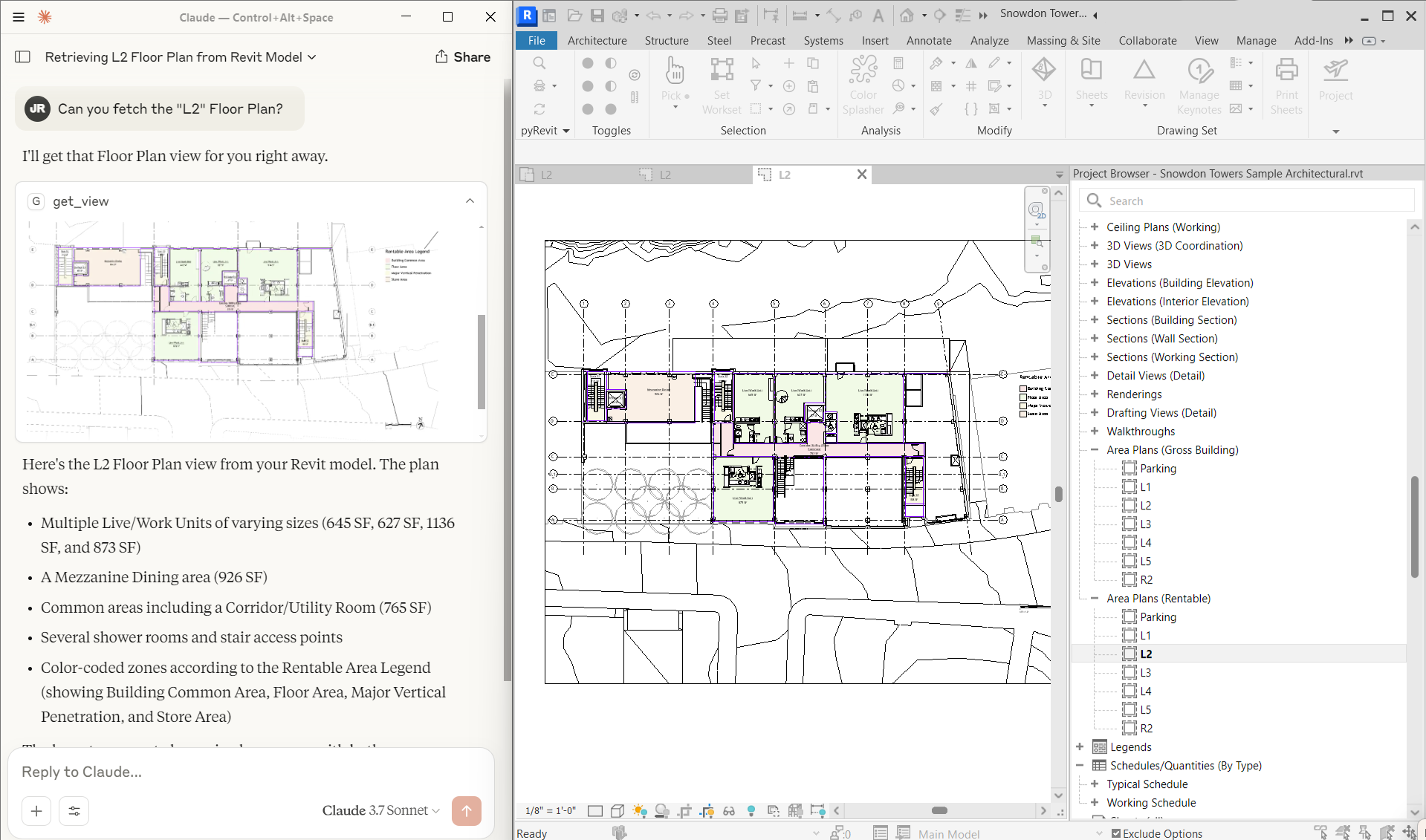Click the Undo arrow in Revit toolbar

tap(652, 16)
